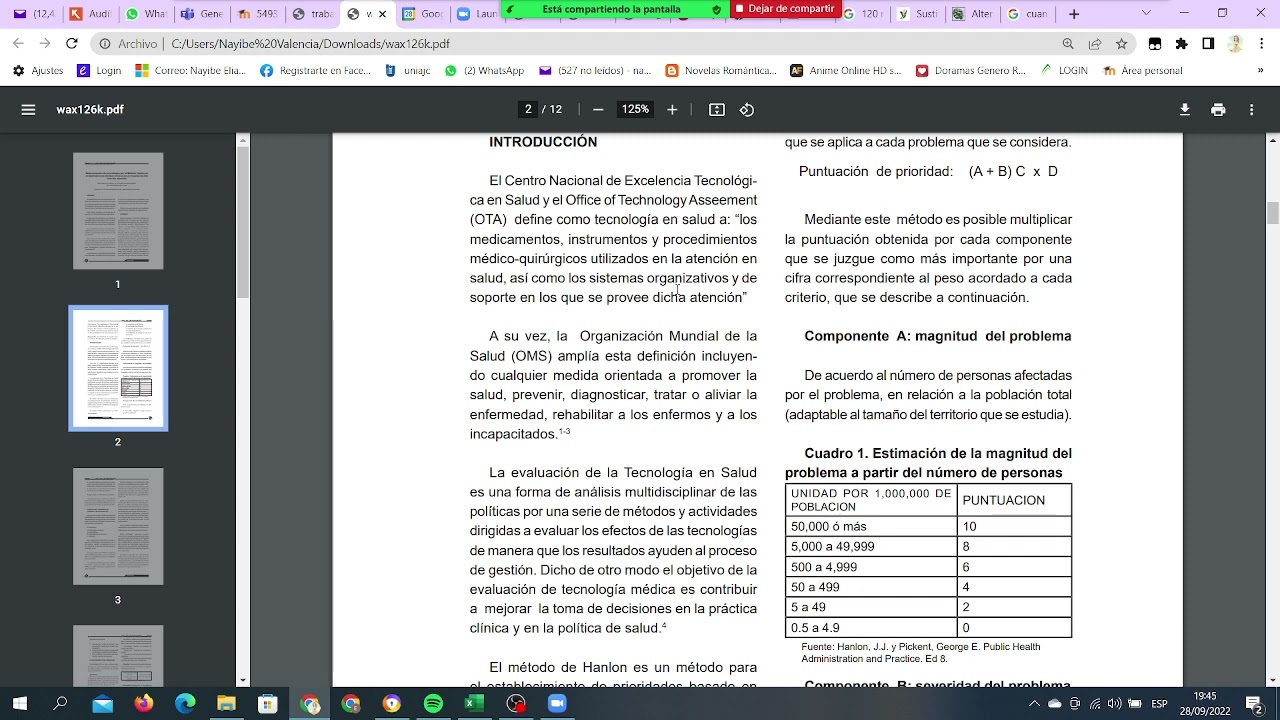Toggle the Chrome side panel
Screen dimensions: 1280x720
(x=1208, y=44)
